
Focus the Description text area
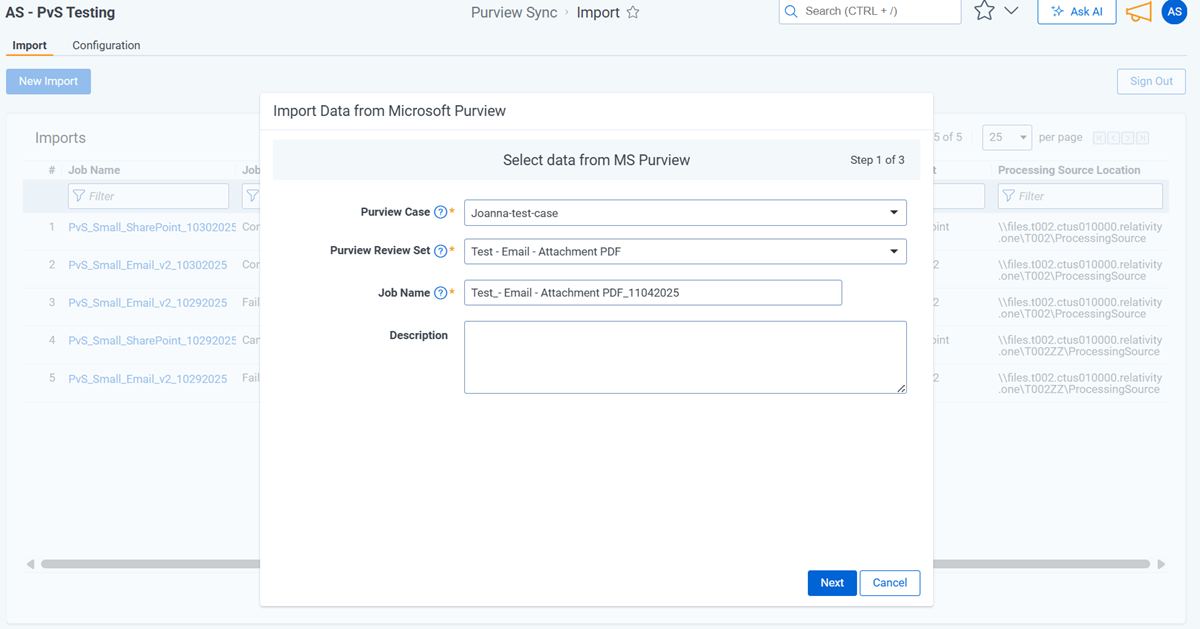684,357
